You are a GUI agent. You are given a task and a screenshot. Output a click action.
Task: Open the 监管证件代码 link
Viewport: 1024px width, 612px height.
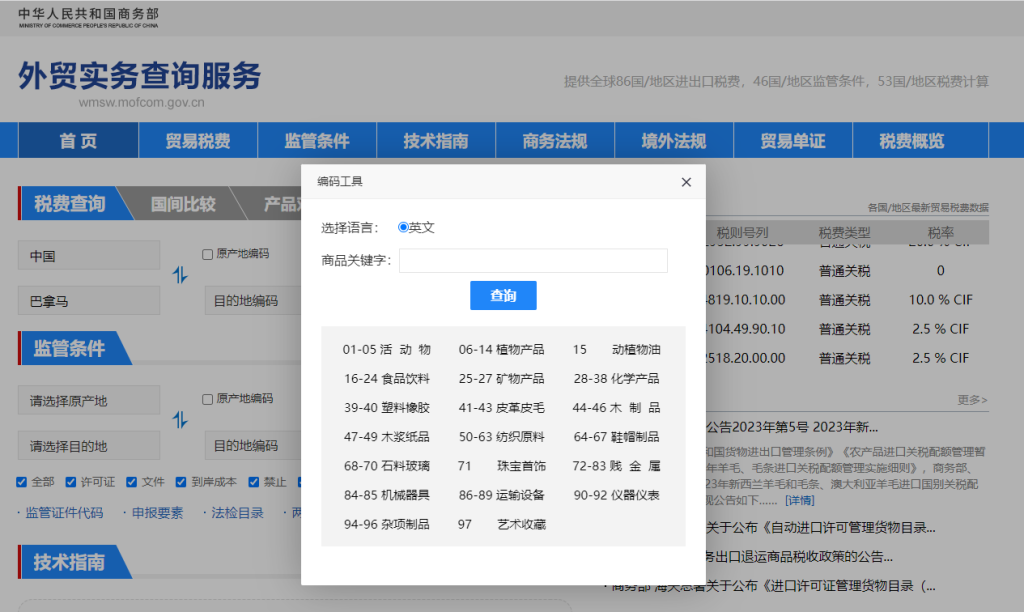(x=64, y=513)
